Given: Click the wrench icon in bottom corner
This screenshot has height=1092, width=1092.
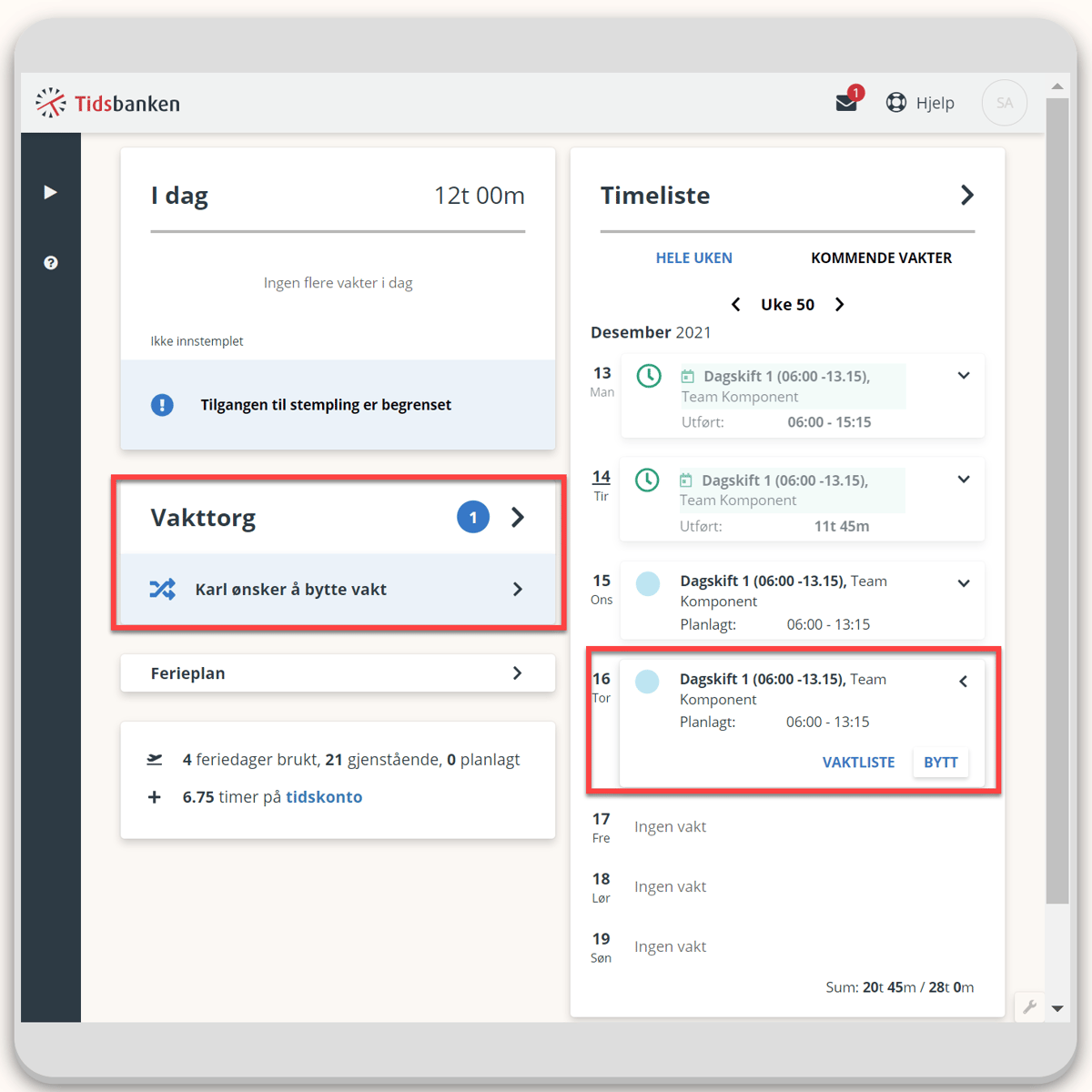Looking at the screenshot, I should (1030, 1006).
